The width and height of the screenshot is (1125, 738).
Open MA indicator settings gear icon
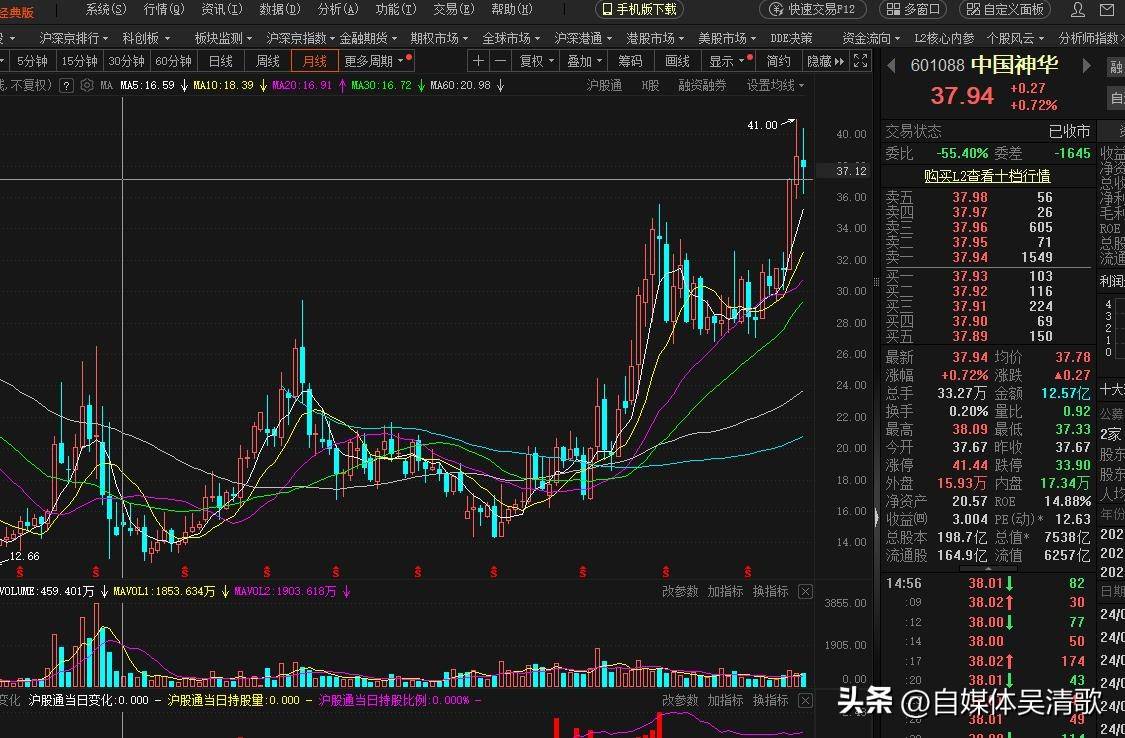tap(87, 85)
